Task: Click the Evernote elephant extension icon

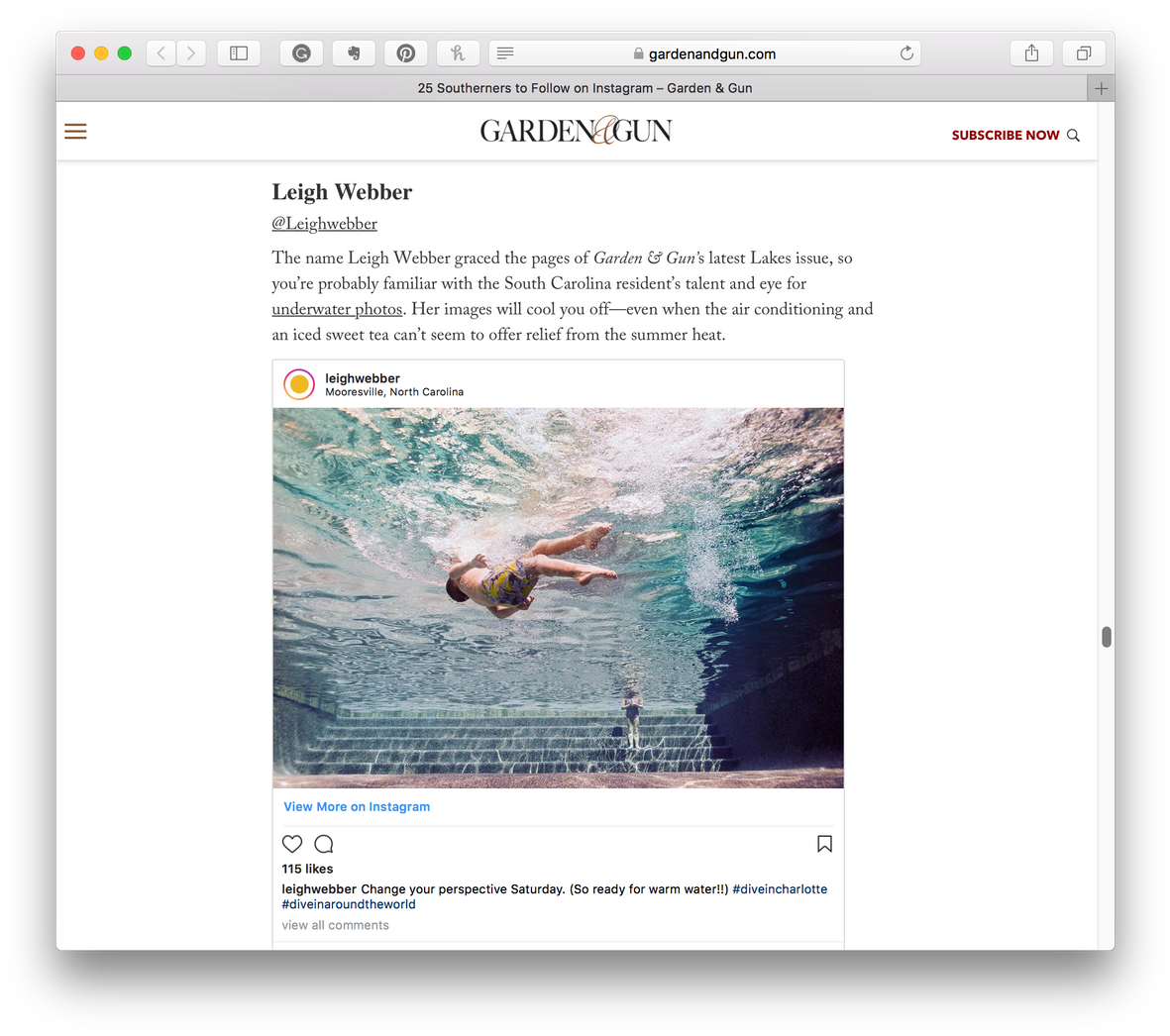Action: tap(354, 53)
